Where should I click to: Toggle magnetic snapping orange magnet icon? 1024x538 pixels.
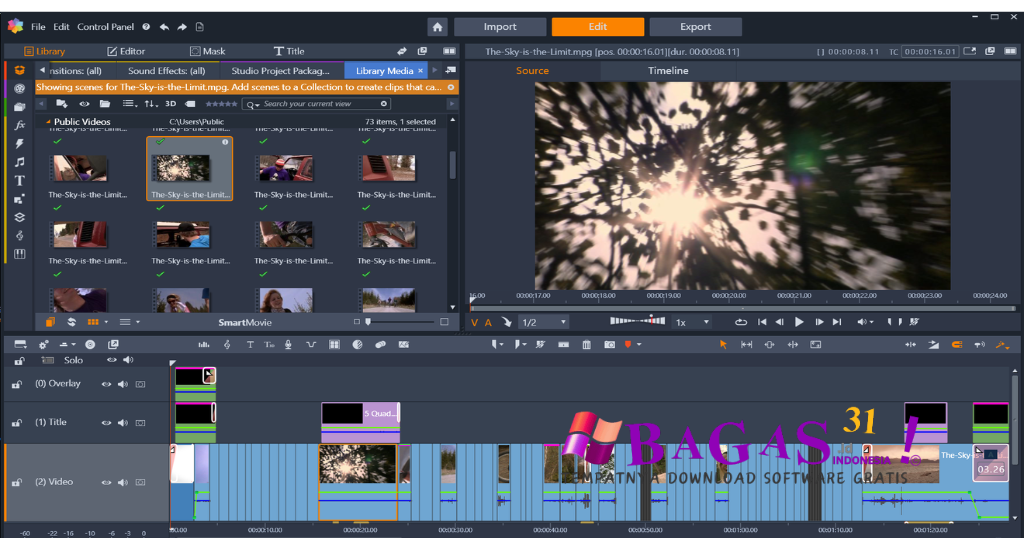tap(957, 345)
